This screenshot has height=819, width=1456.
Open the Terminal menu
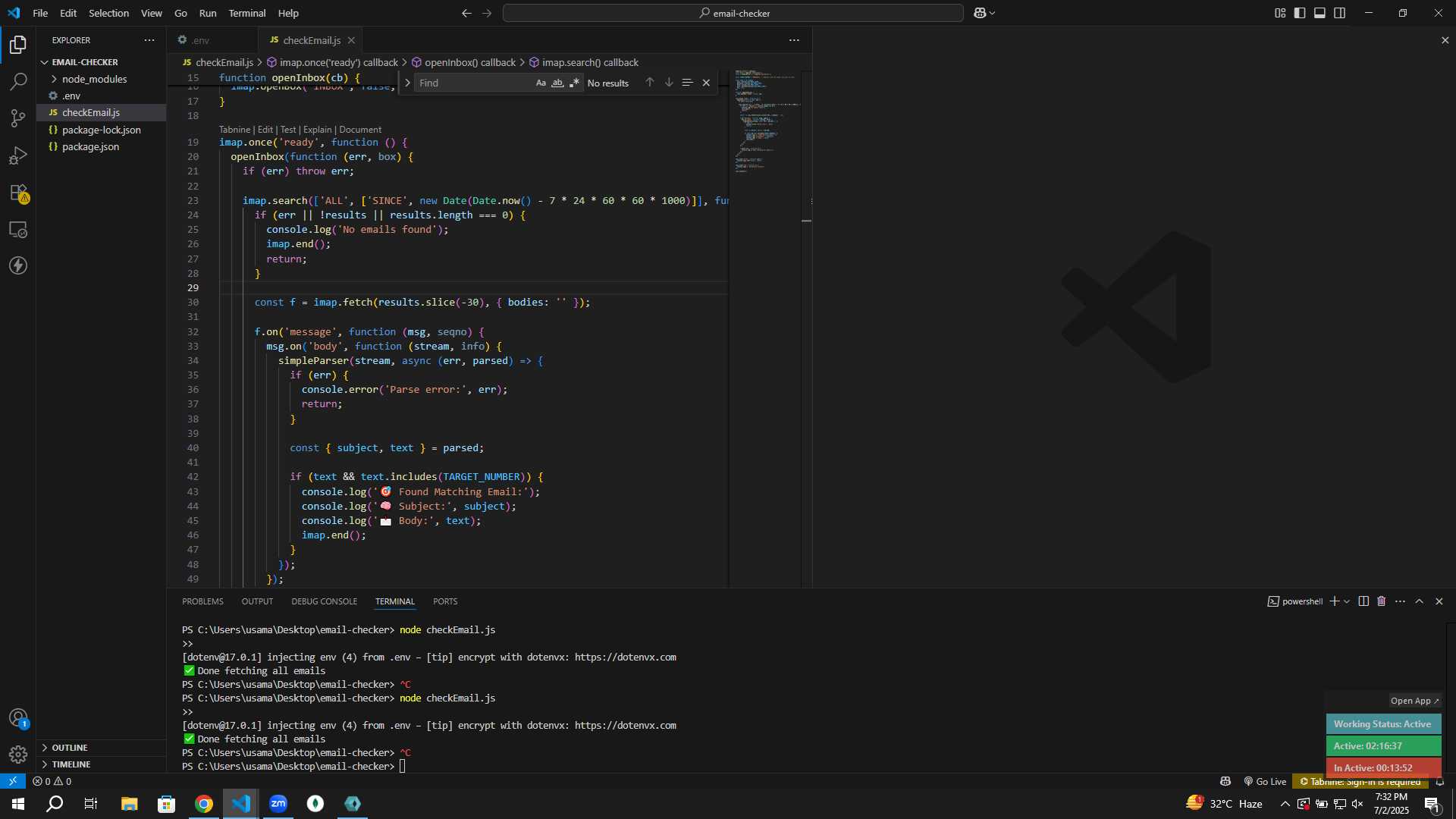tap(247, 13)
